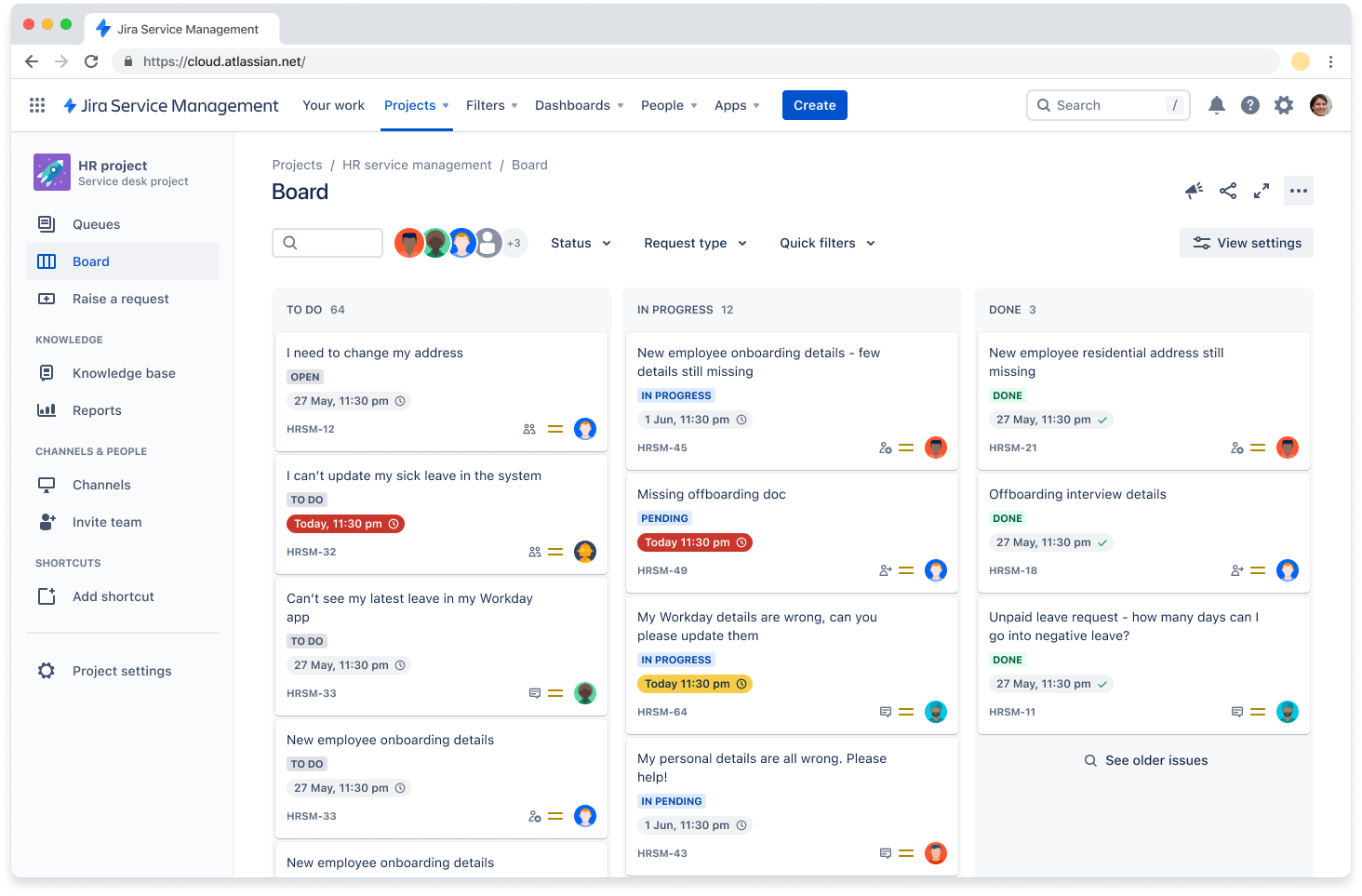Image resolution: width=1362 pixels, height=896 pixels.
Task: Open the Status dropdown
Action: [x=580, y=242]
